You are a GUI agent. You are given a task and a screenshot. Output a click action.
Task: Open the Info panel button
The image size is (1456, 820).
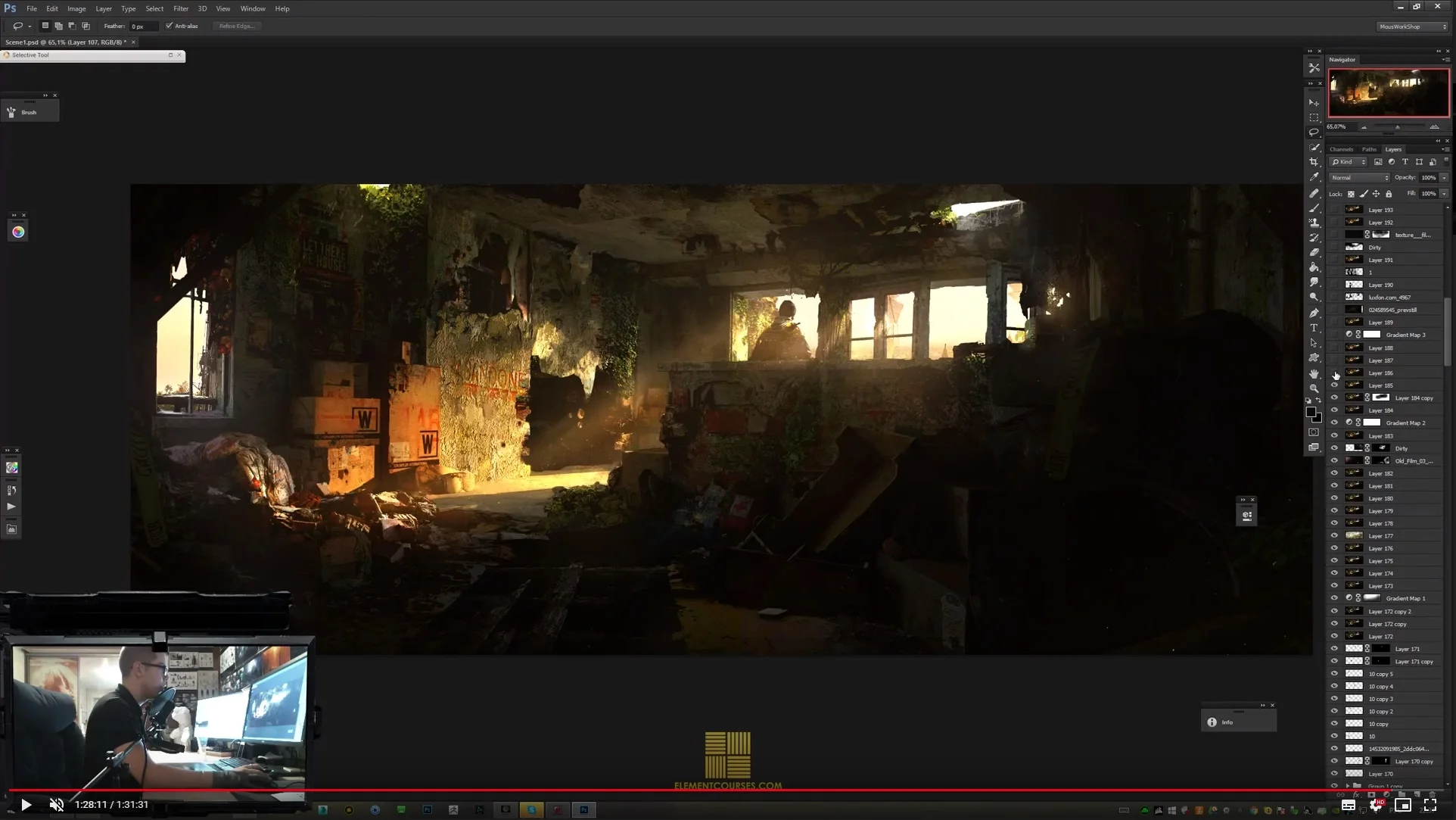tap(1239, 722)
